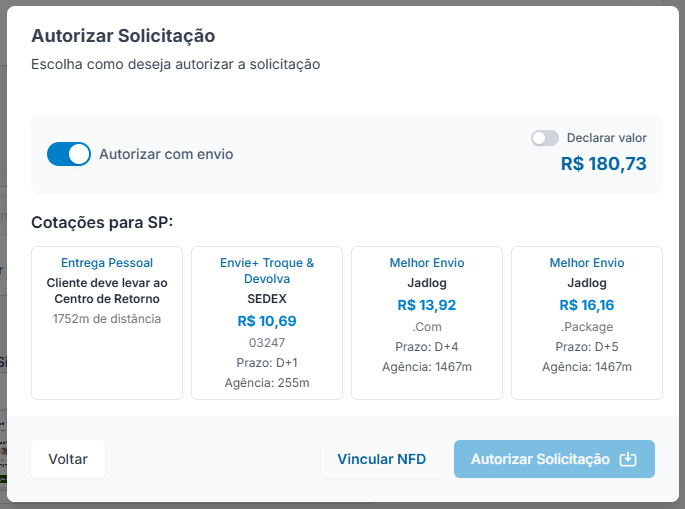The height and width of the screenshot is (509, 685).
Task: Click the 'Cotações para SP:' heading
Action: tap(102, 222)
